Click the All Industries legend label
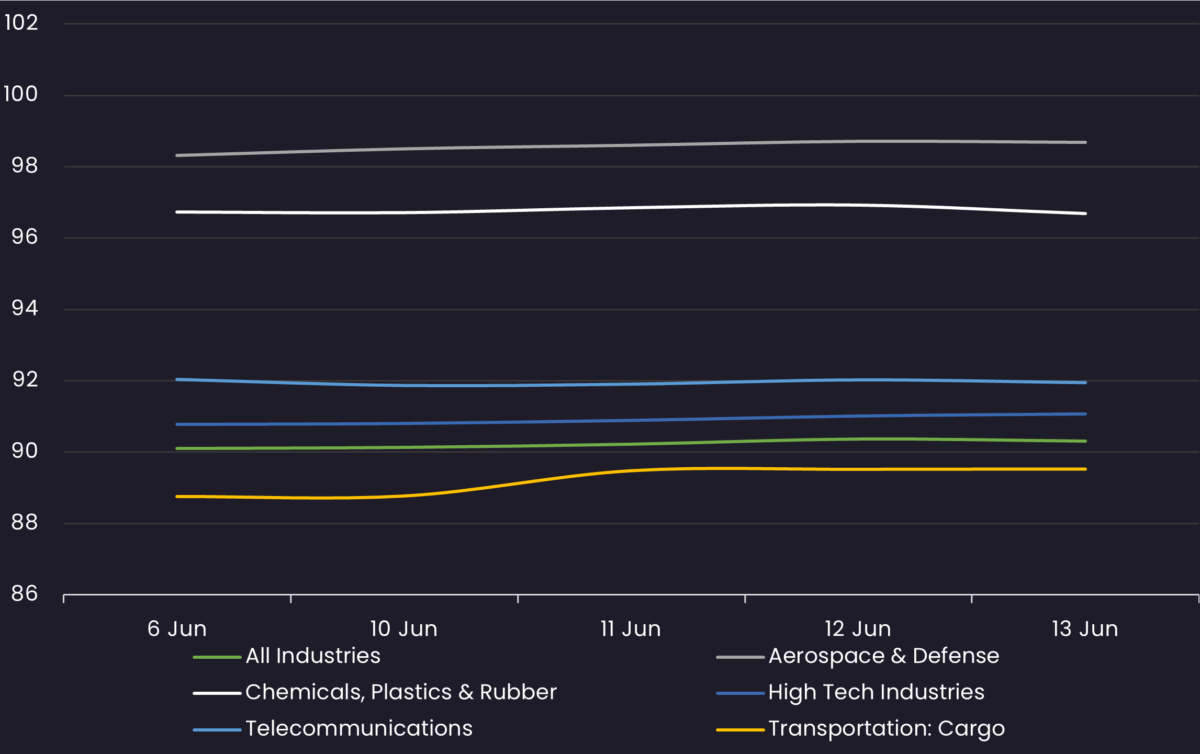 pos(312,656)
